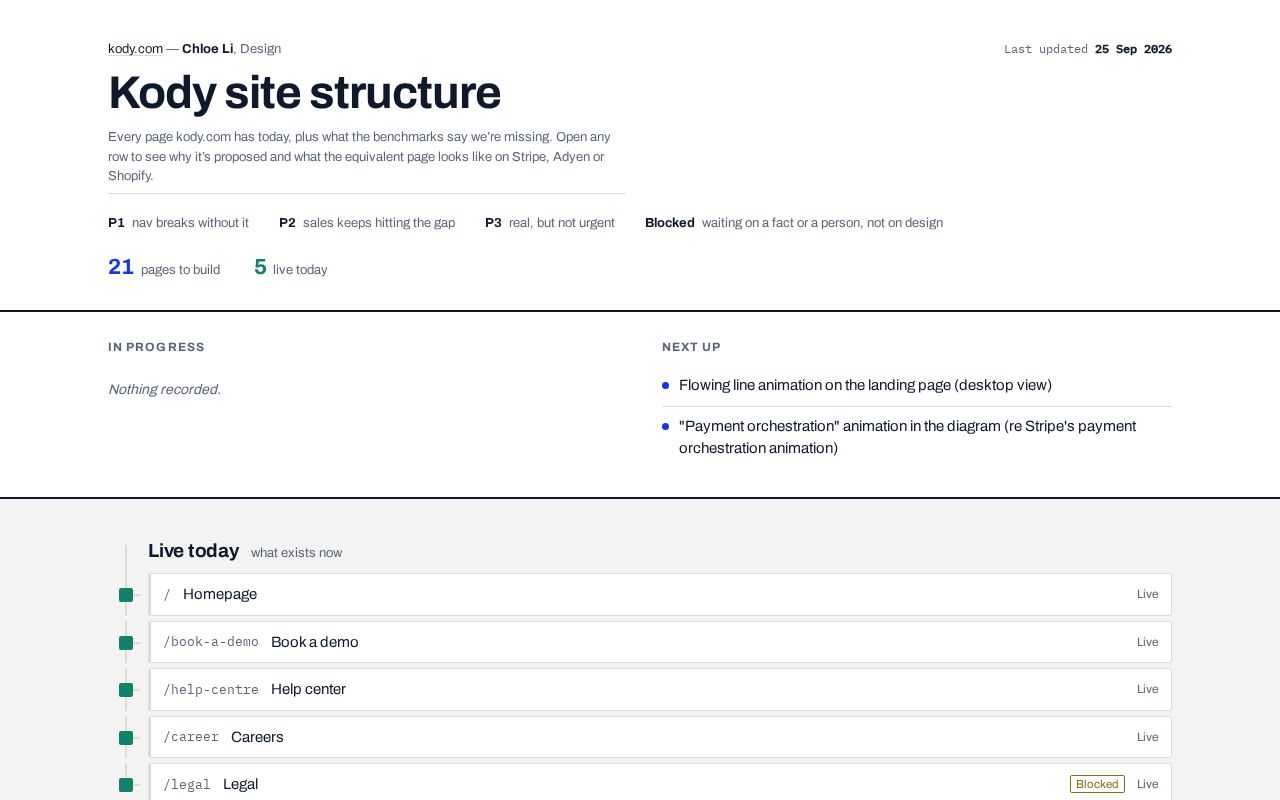This screenshot has width=1280, height=800.
Task: Click the "5 live today" count
Action: pyautogui.click(x=291, y=268)
